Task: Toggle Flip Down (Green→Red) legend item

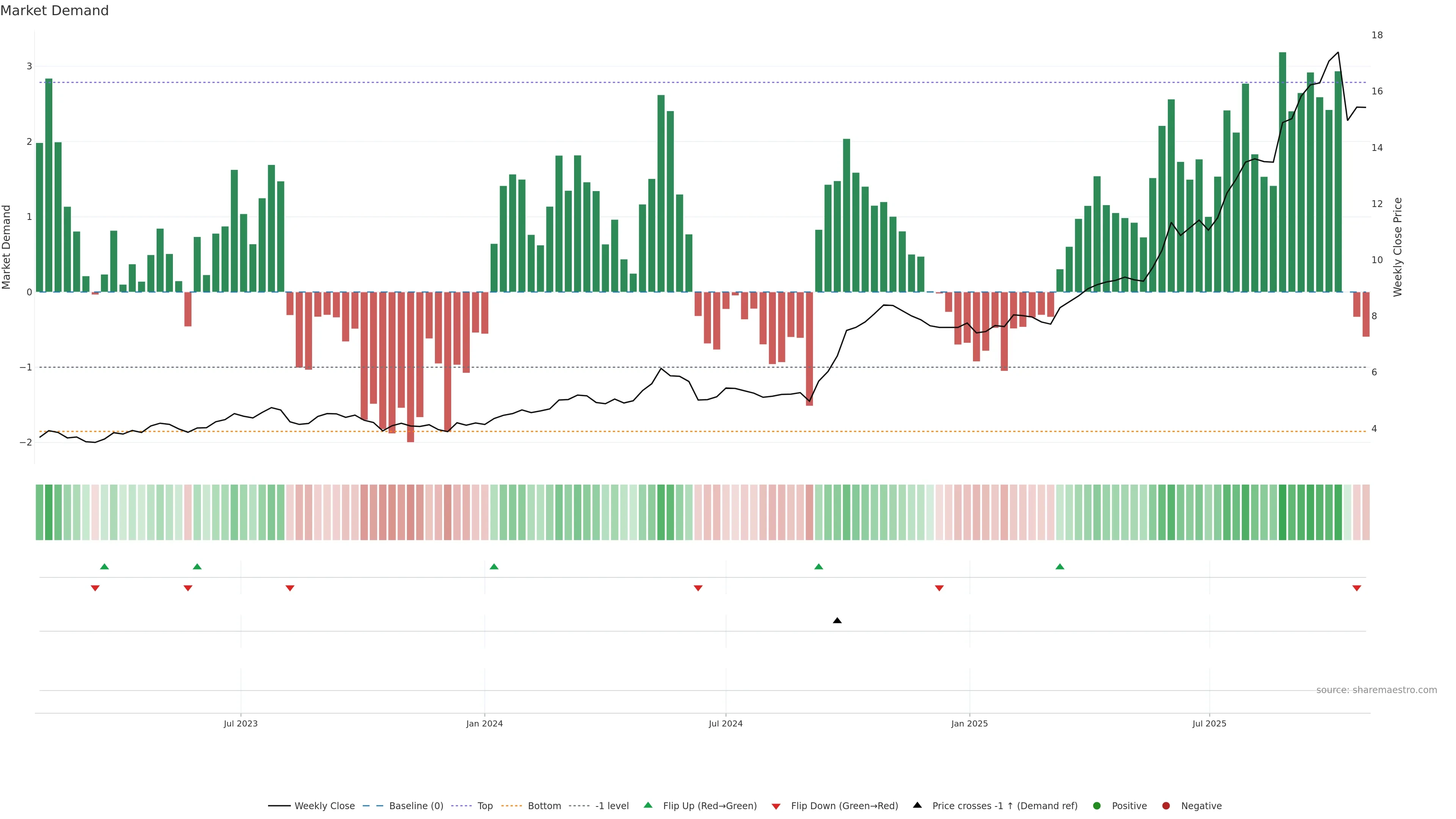Action: coord(844,806)
